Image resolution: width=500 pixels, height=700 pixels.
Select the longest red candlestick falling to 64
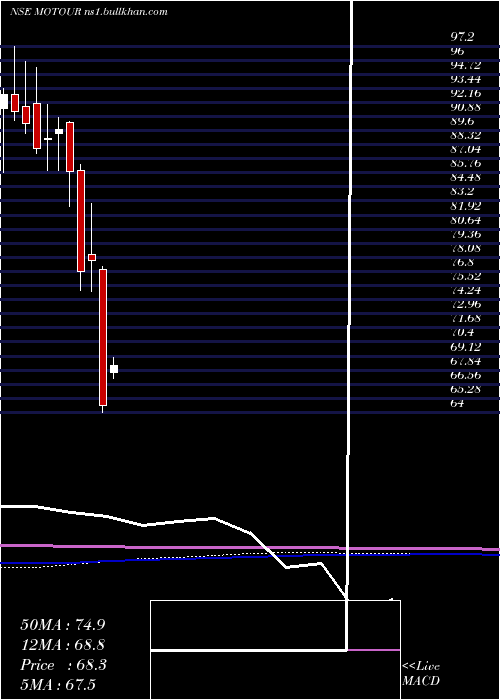coord(103,338)
